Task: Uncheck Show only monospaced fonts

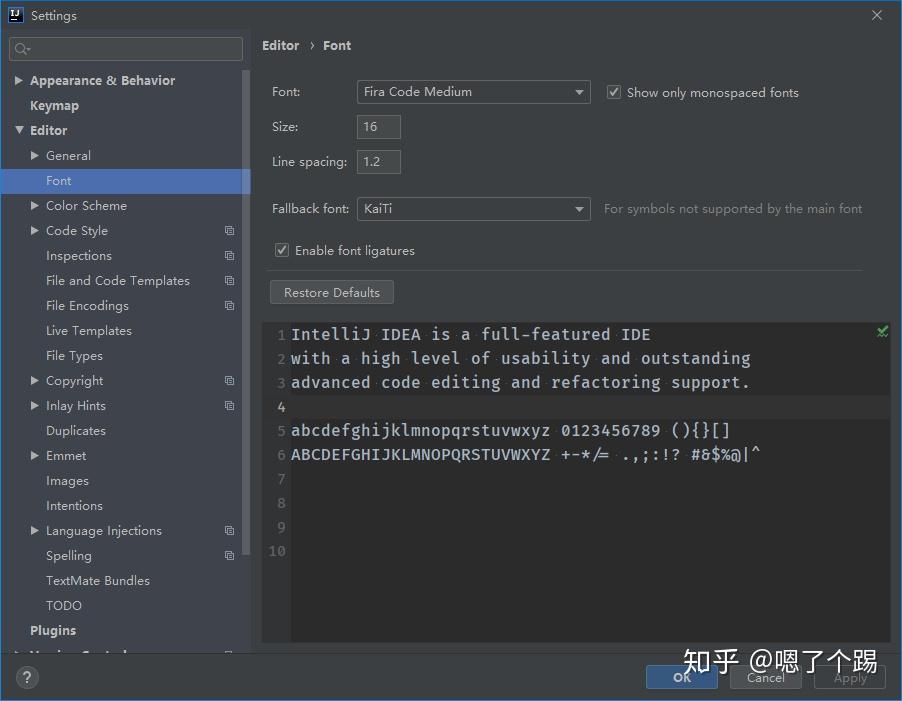Action: [x=613, y=92]
